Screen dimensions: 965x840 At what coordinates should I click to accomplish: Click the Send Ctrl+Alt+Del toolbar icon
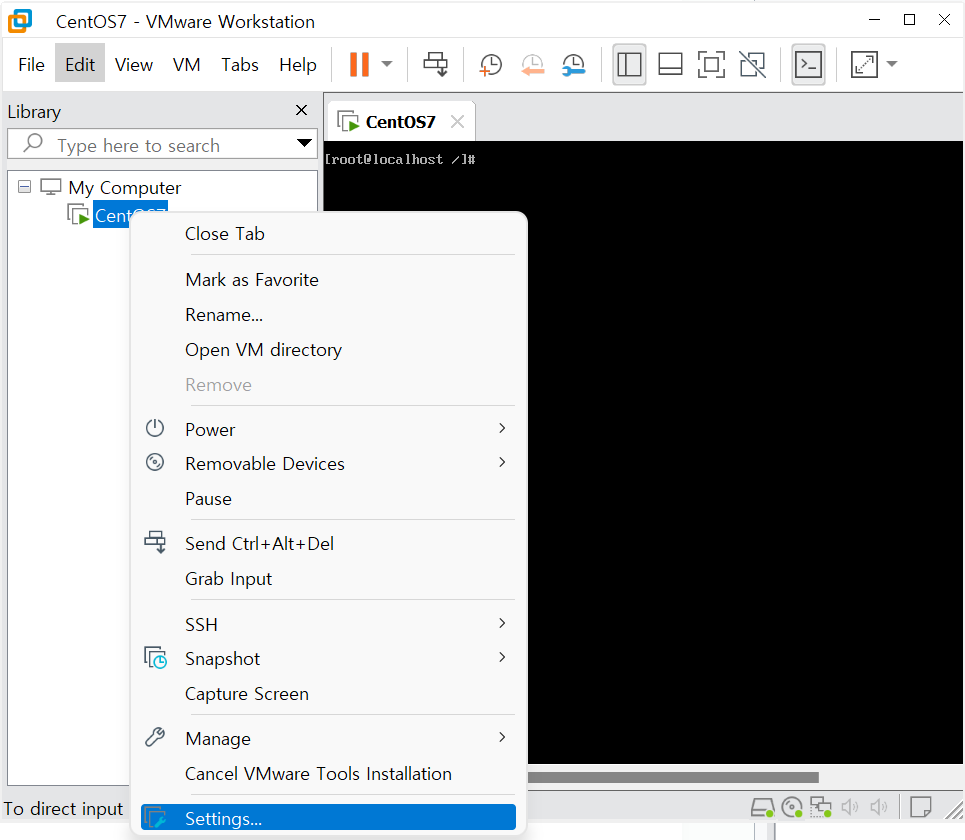click(x=436, y=64)
